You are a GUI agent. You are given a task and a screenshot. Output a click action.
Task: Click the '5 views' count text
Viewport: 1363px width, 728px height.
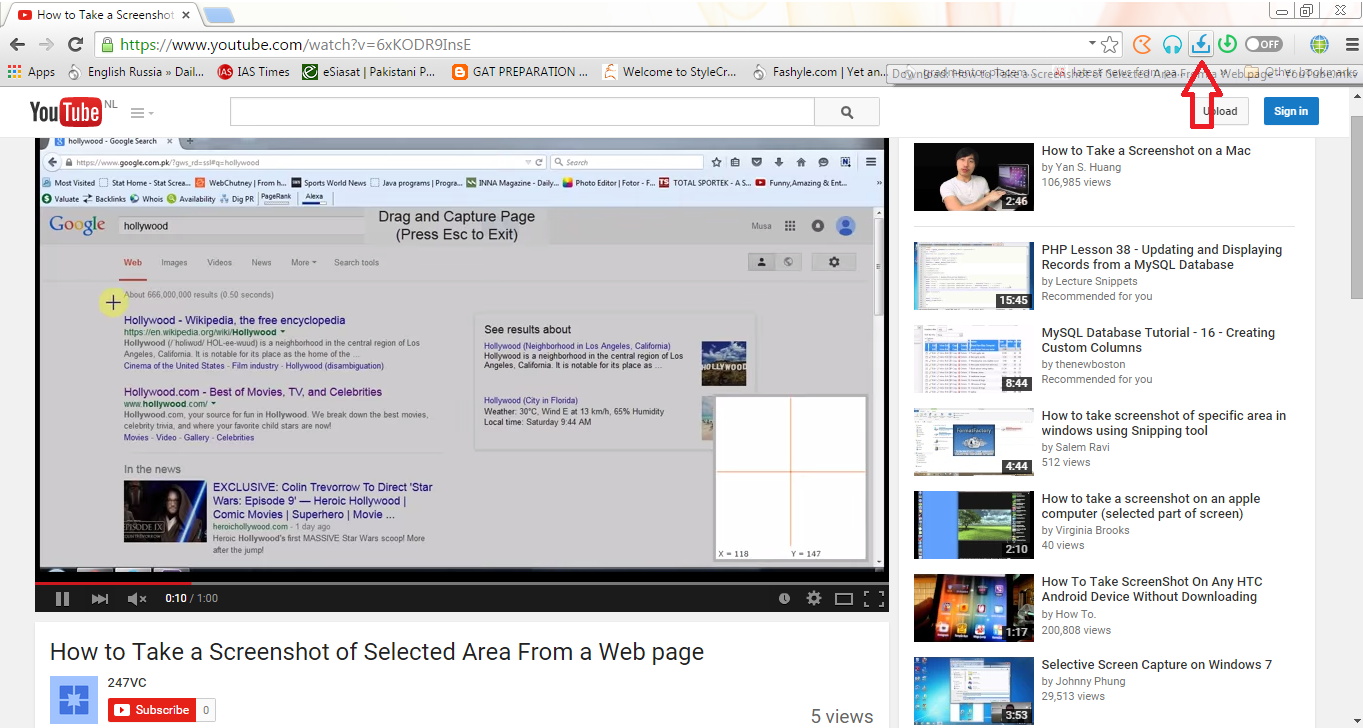(841, 716)
